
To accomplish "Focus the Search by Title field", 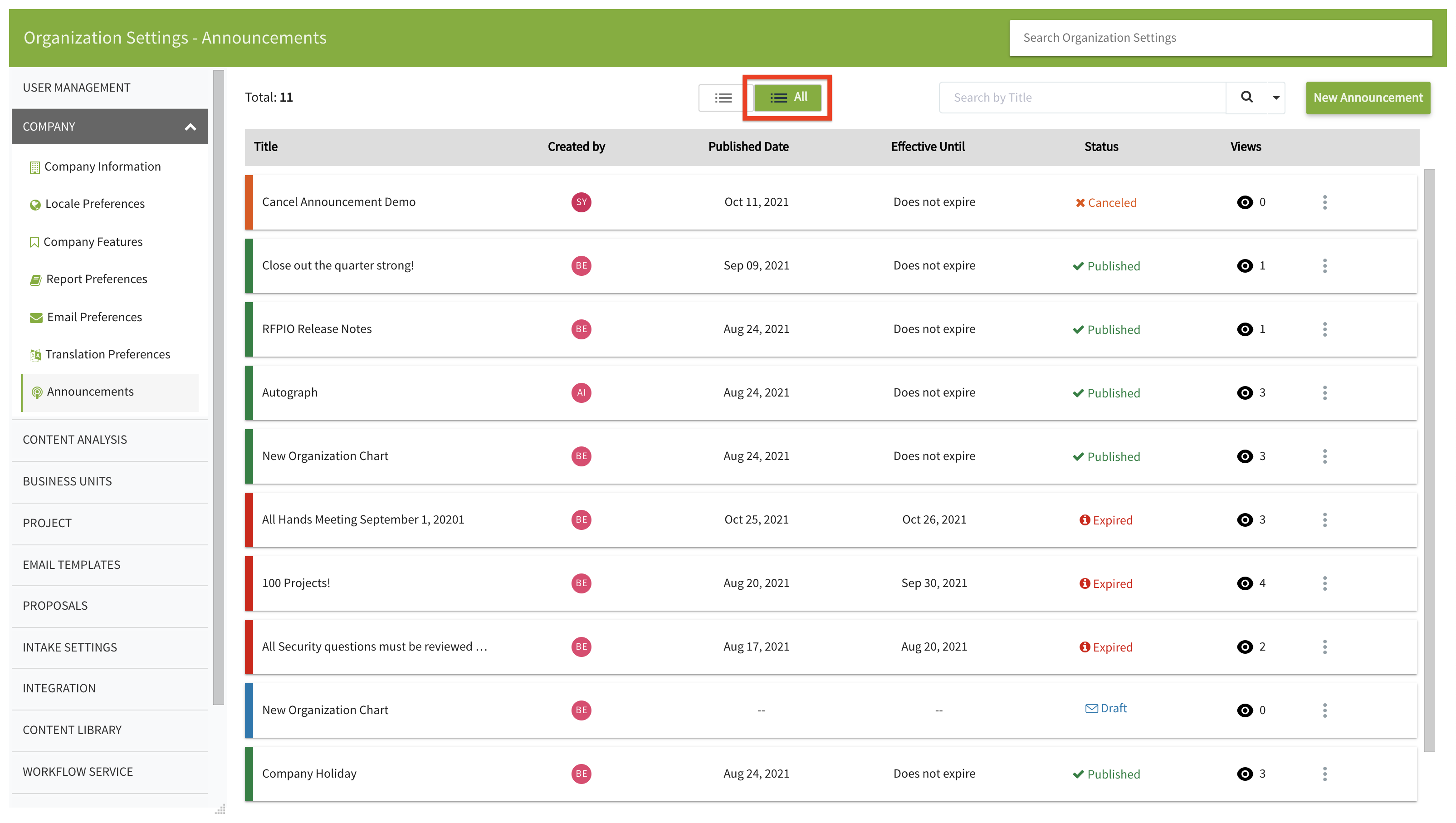I will coord(1082,97).
